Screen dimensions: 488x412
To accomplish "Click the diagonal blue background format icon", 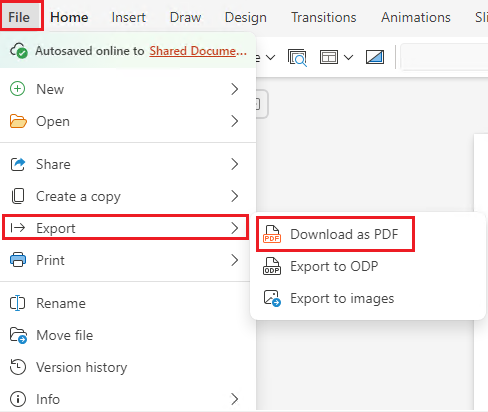I will point(375,57).
